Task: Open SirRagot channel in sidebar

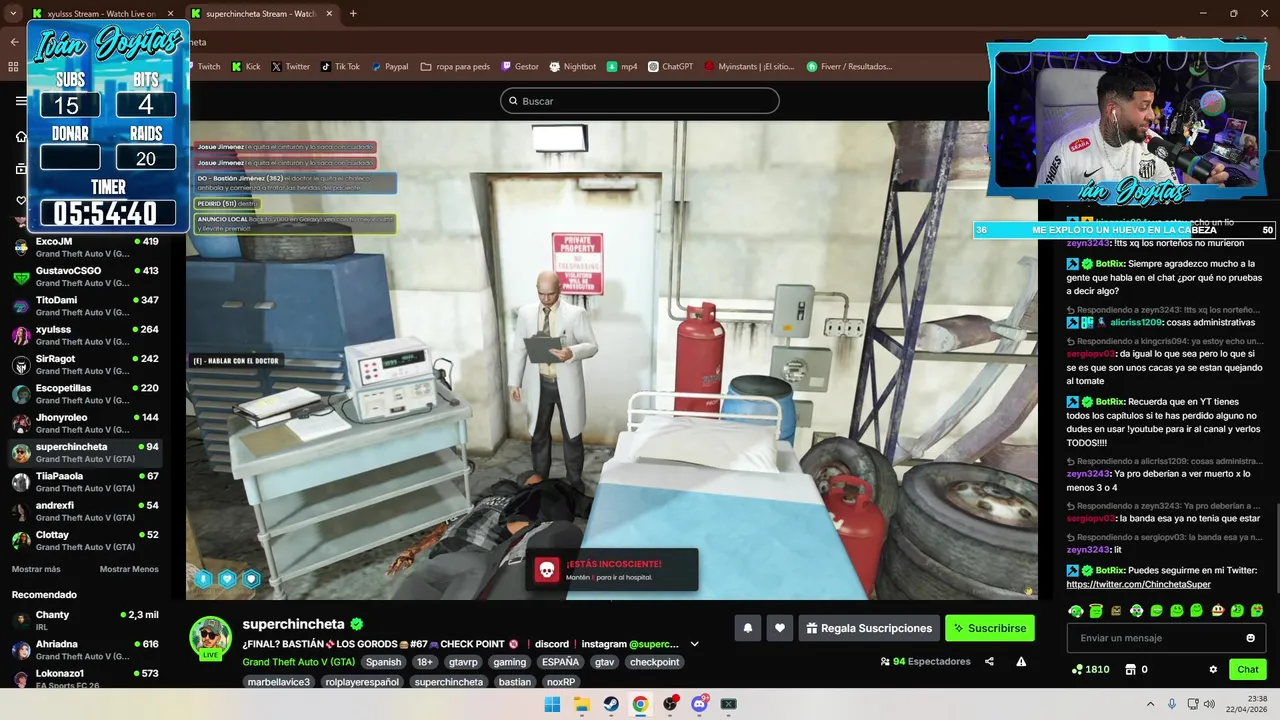Action: tap(87, 365)
